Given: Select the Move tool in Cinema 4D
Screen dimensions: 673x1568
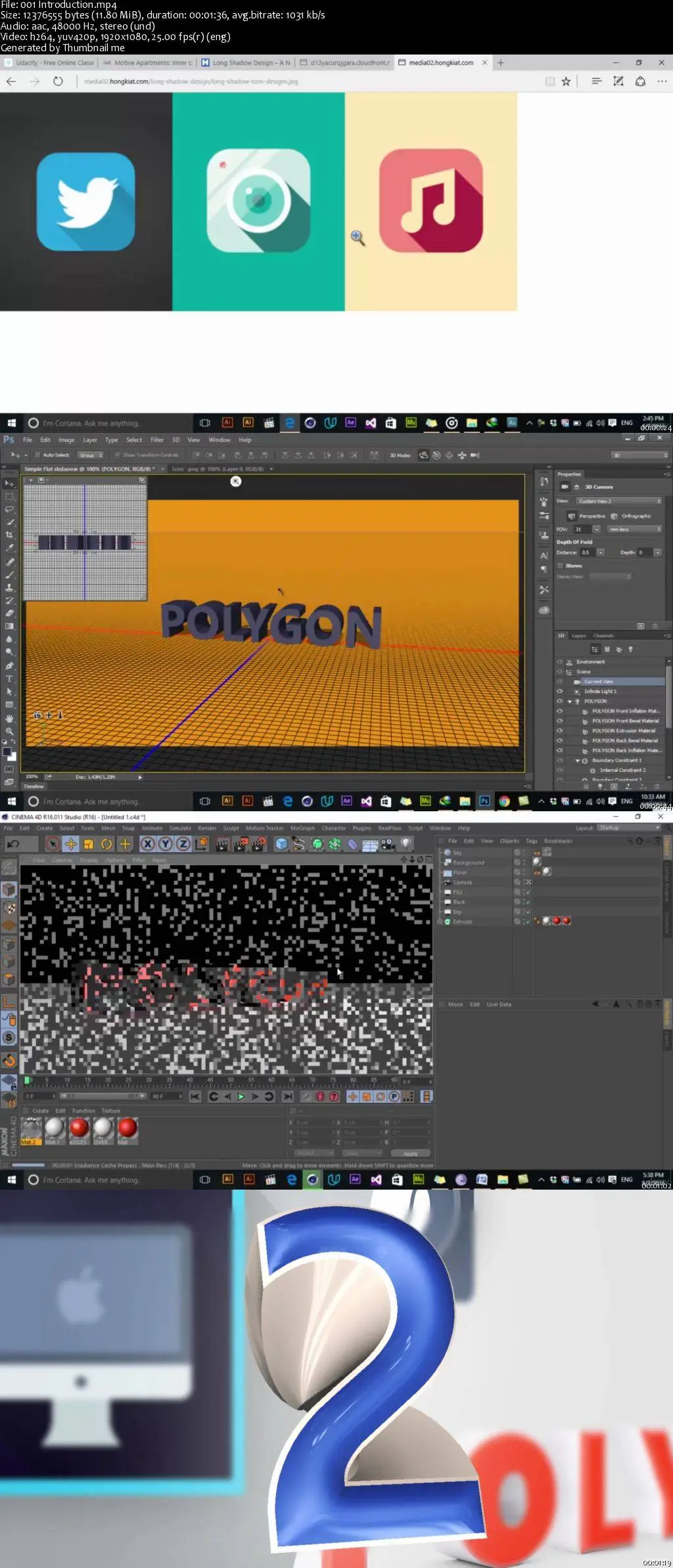Looking at the screenshot, I should [70, 844].
